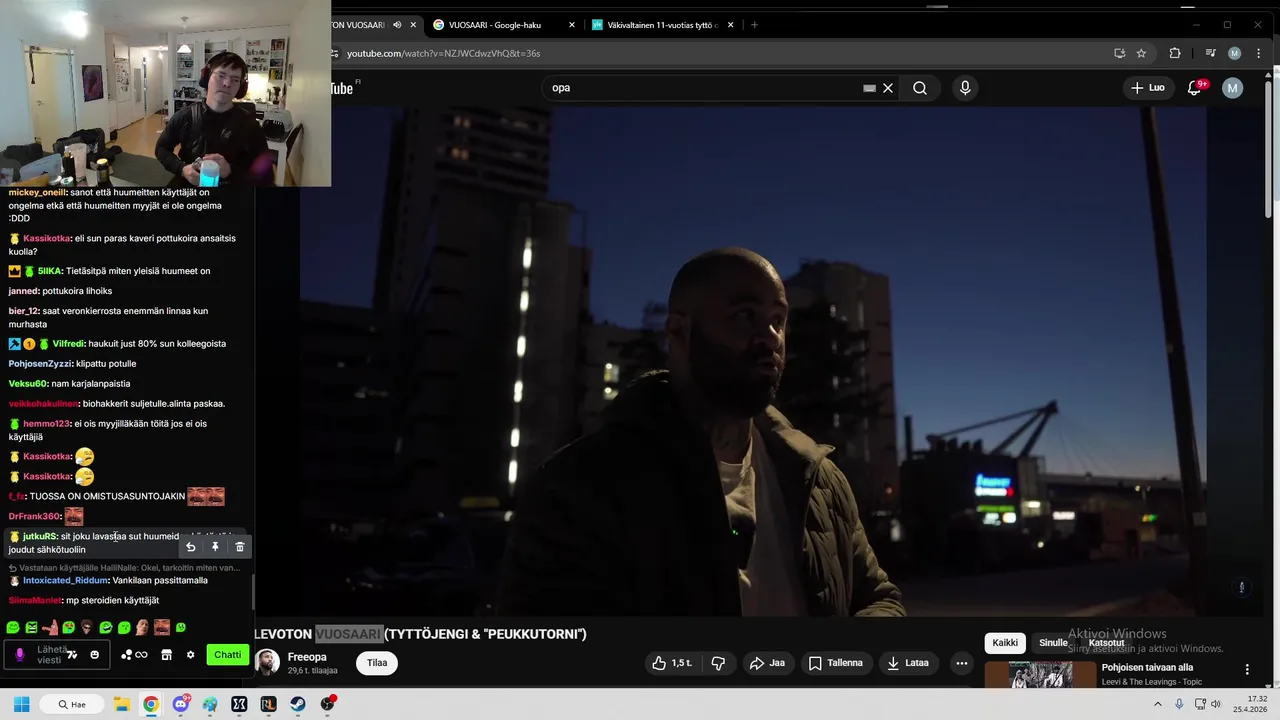Image resolution: width=1280 pixels, height=720 pixels.
Task: Open the chat shop icon
Action: [x=166, y=655]
